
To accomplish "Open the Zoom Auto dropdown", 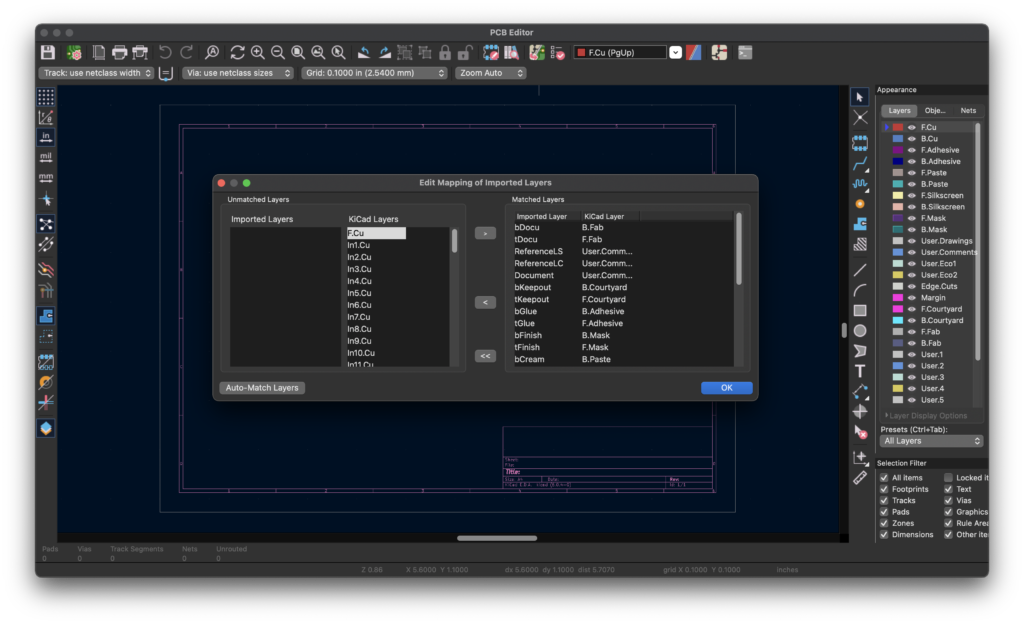I will 490,73.
